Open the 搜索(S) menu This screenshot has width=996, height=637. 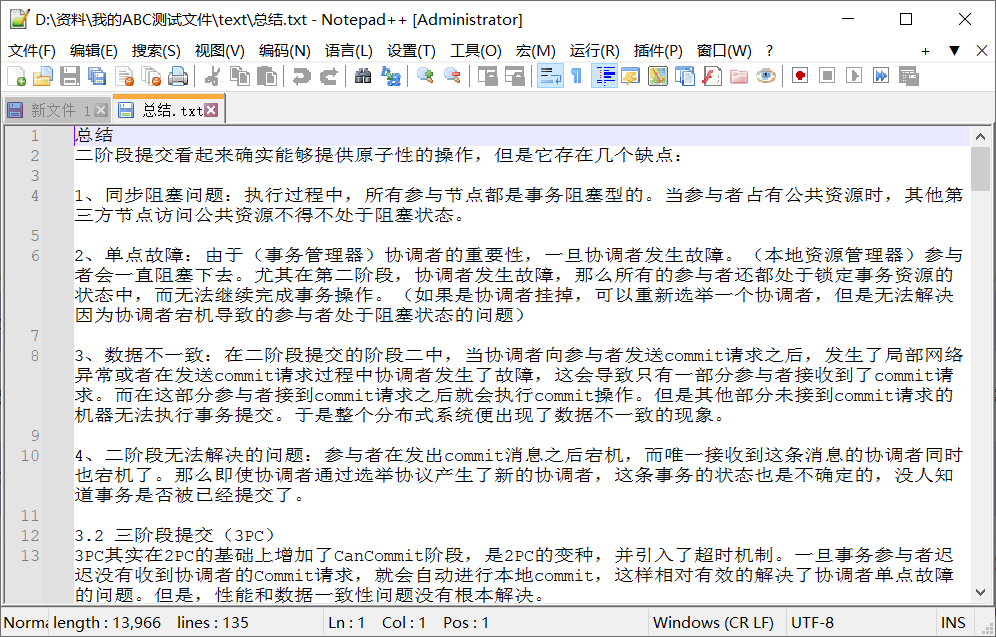[x=156, y=51]
